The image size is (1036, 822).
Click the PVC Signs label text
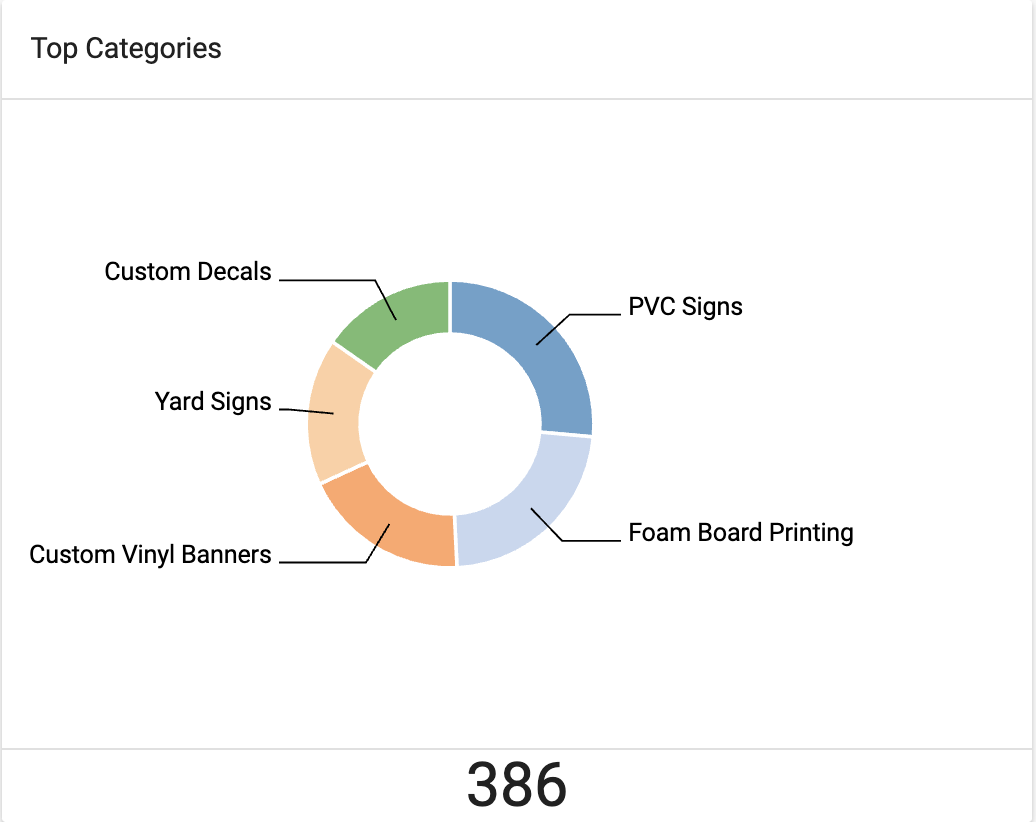pos(685,307)
